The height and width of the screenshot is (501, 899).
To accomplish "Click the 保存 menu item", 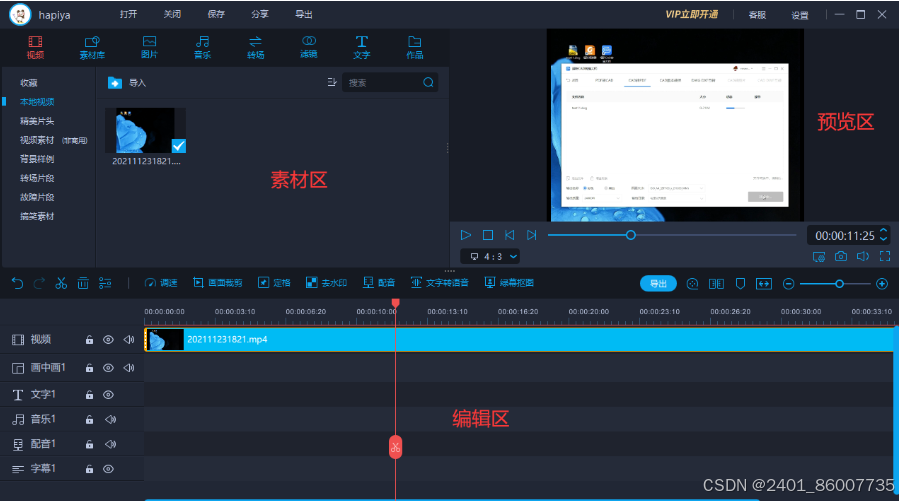I will [x=216, y=14].
